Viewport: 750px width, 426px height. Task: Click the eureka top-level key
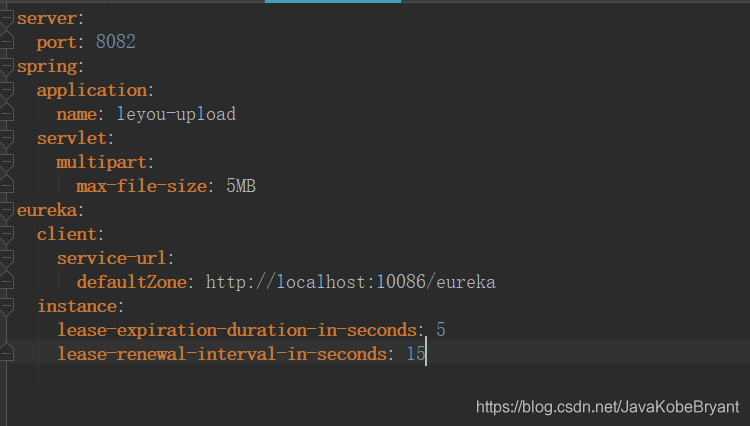pos(47,210)
